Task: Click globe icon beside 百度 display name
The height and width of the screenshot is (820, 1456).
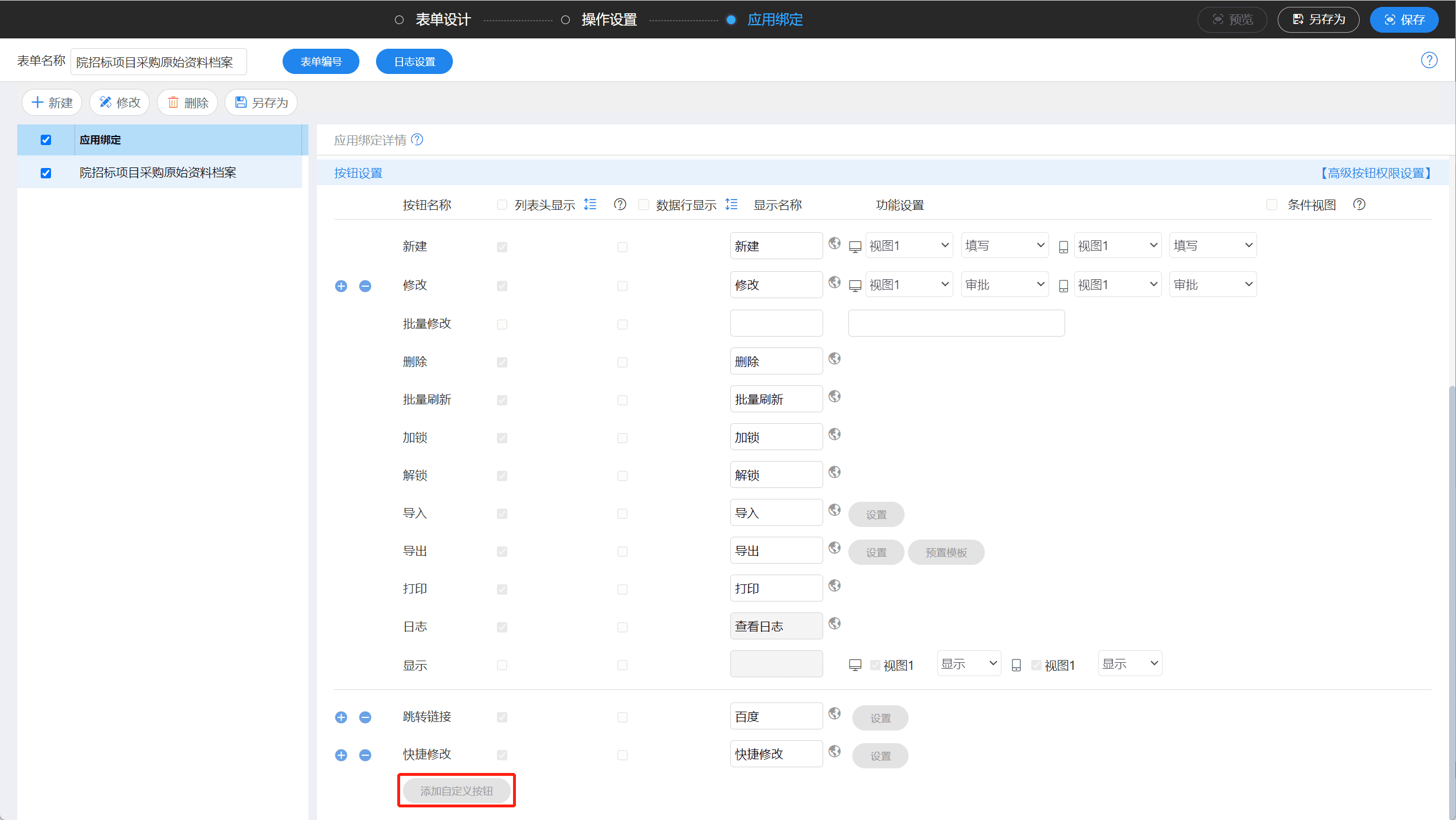Action: point(835,713)
